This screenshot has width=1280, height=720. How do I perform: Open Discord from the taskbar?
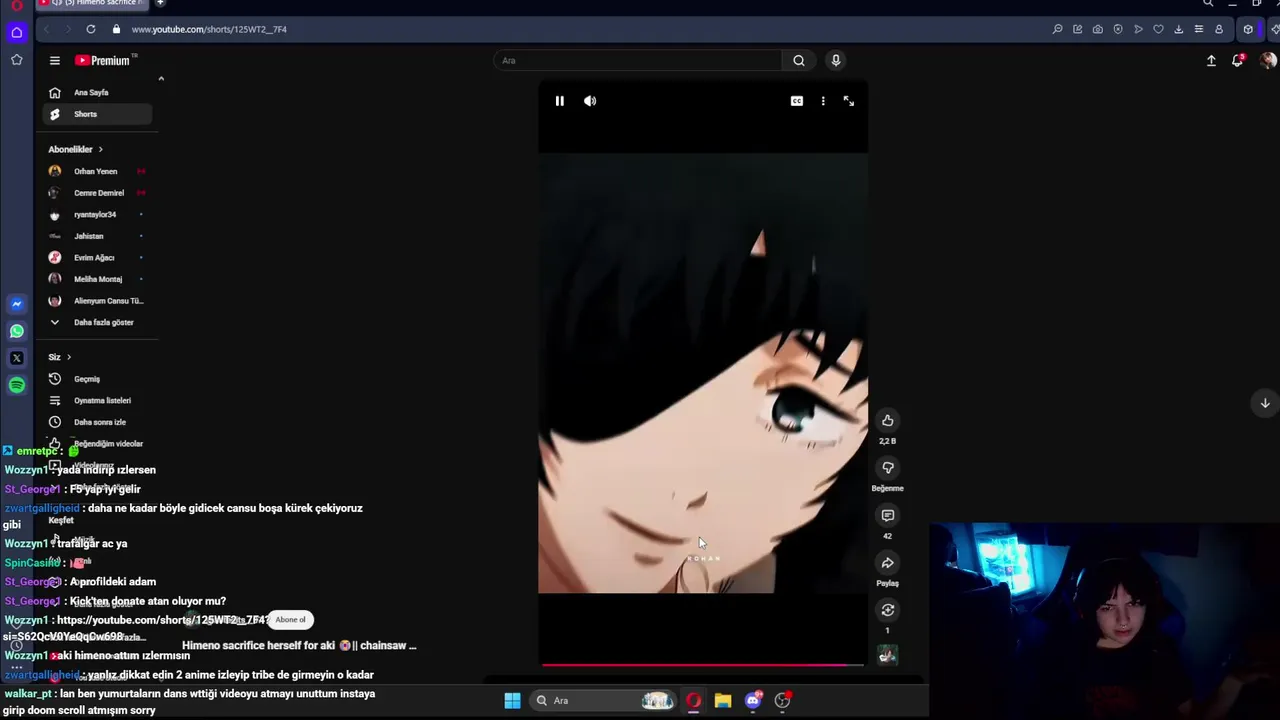pyautogui.click(x=753, y=700)
